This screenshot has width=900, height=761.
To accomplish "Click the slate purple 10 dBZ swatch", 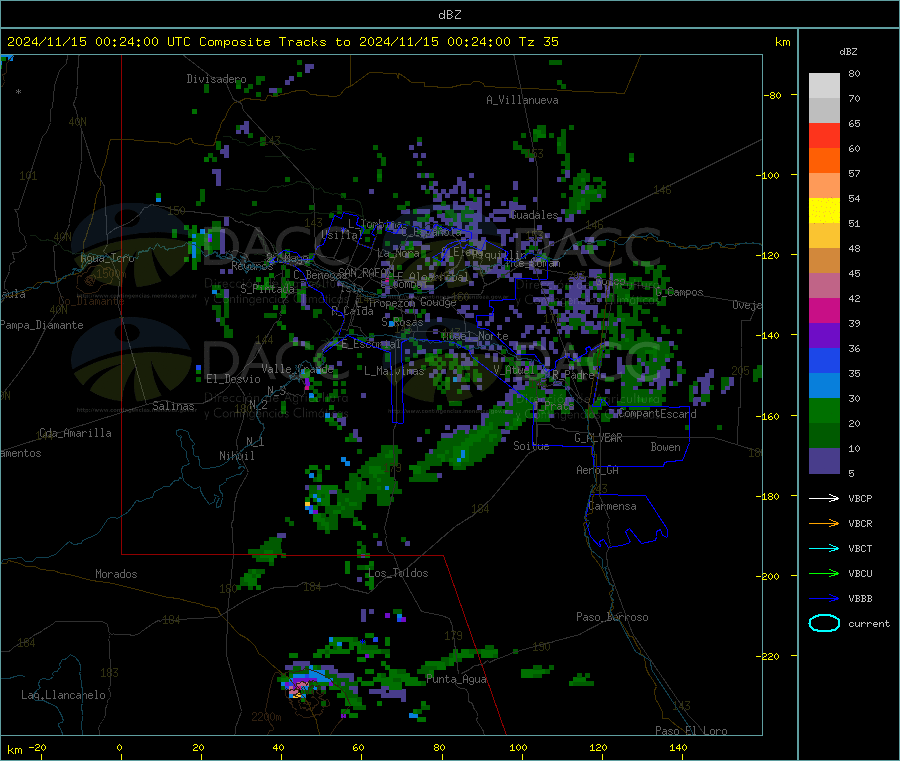I will click(824, 460).
